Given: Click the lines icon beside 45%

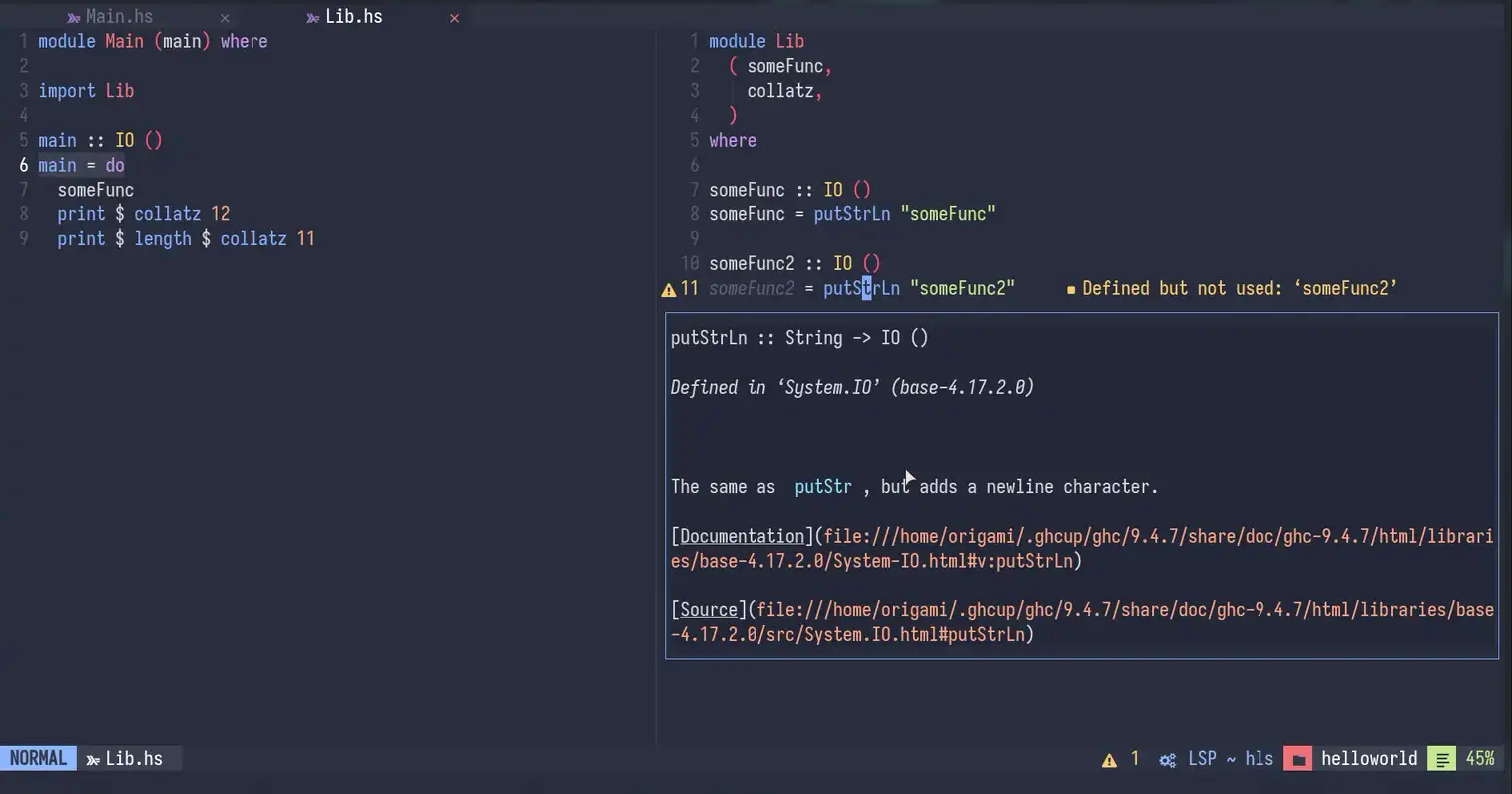Looking at the screenshot, I should (x=1442, y=760).
